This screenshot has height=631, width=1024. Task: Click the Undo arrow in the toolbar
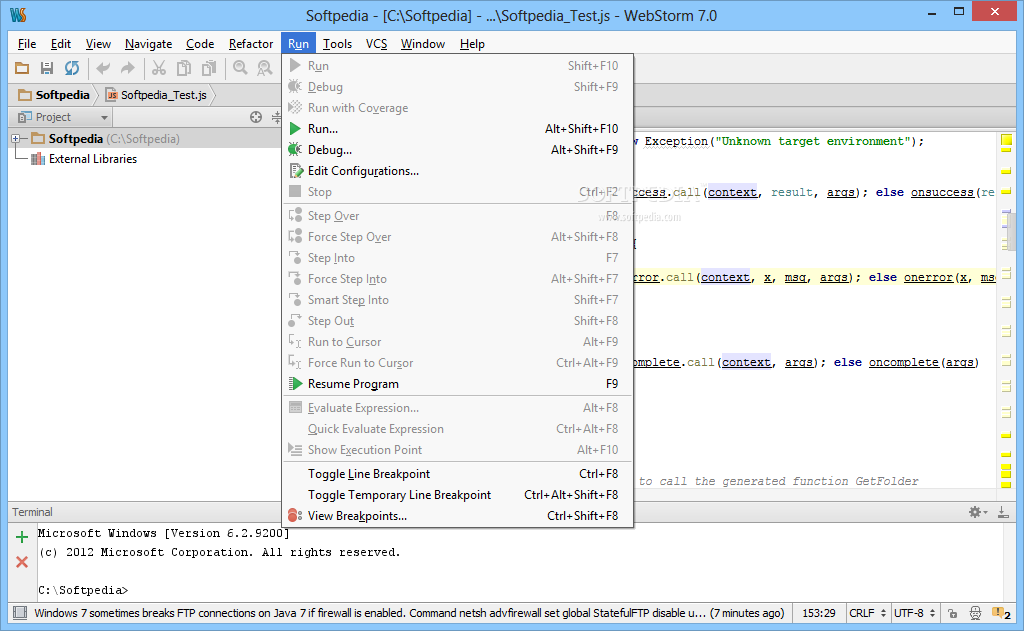[103, 68]
